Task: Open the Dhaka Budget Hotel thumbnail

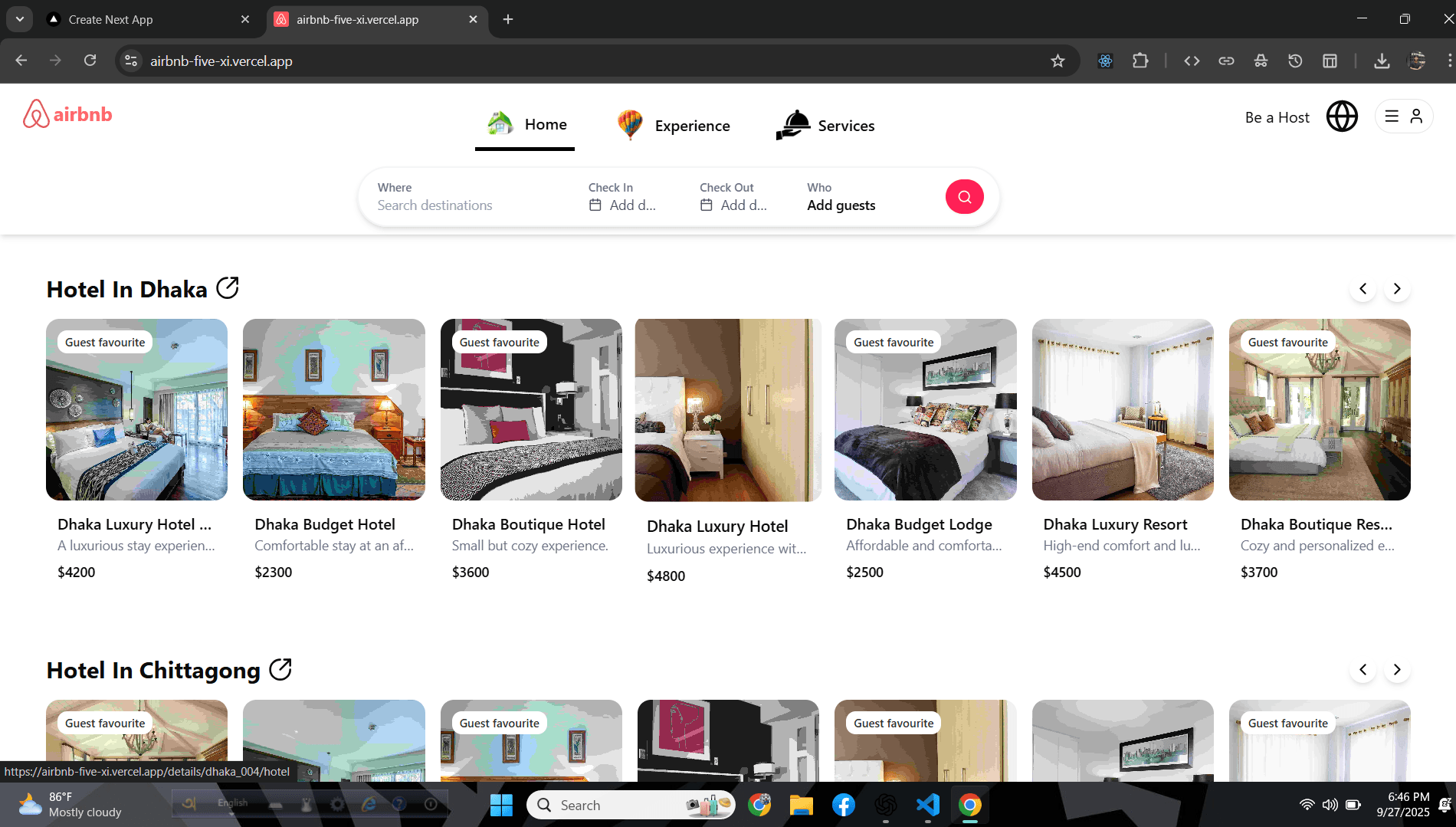Action: 333,409
